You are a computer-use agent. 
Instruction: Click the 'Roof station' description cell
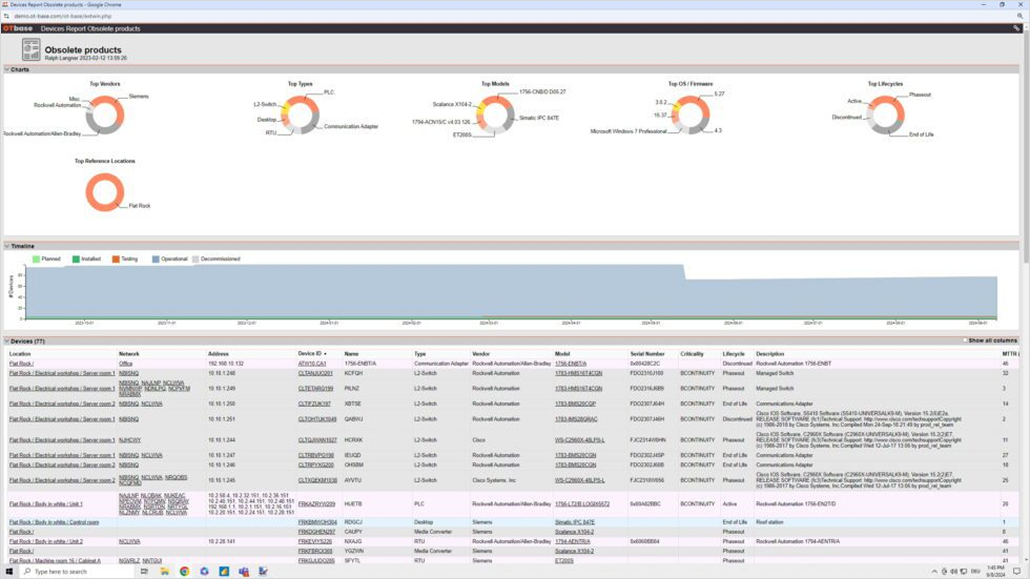(x=770, y=522)
